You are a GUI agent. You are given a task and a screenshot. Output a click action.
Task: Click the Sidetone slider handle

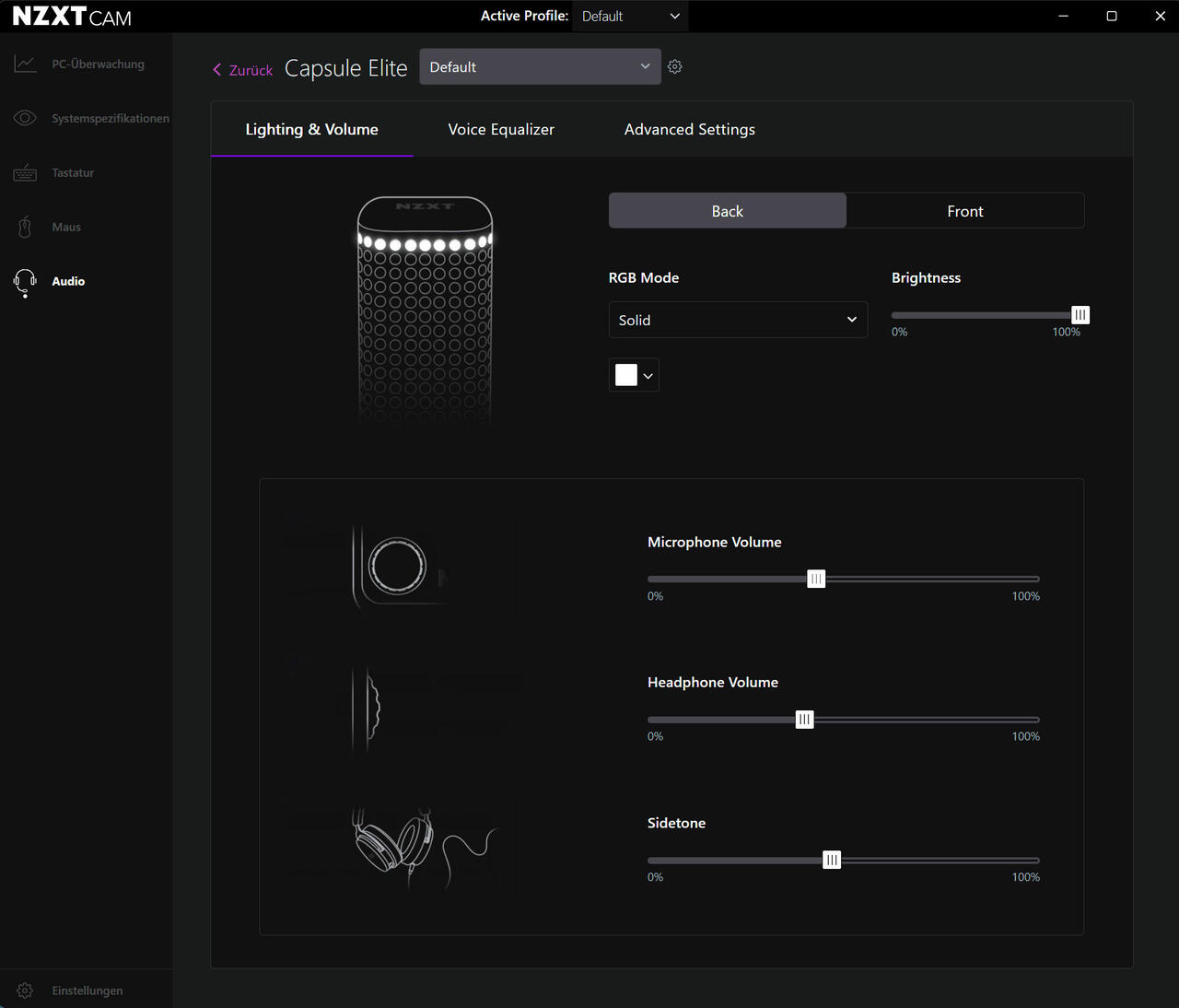tap(832, 861)
